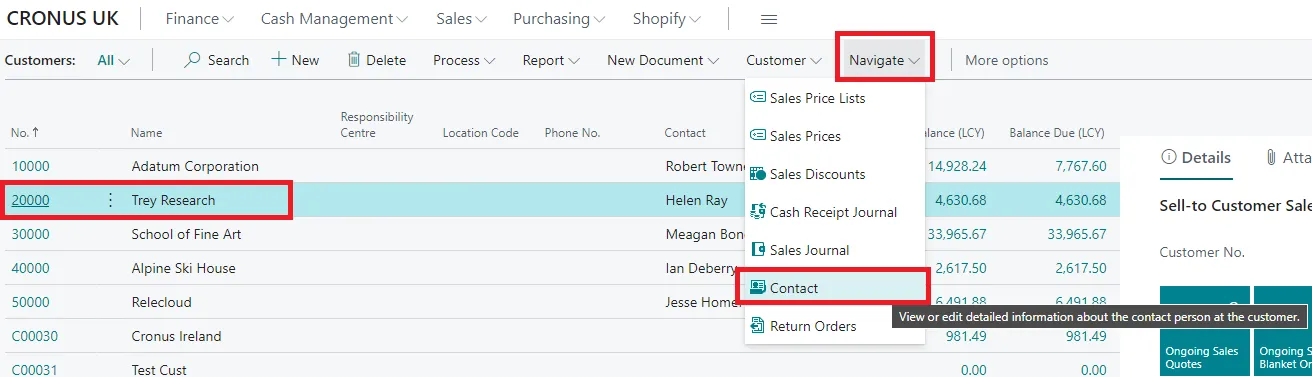Screen dimensions: 1312x377
Task: Click the Sales Price Lists icon
Action: coord(758,98)
